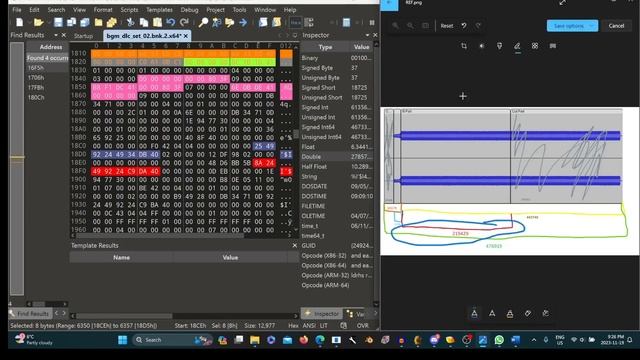The image size is (640, 360).
Task: Select the Double row in Inspector
Action: click(x=337, y=157)
